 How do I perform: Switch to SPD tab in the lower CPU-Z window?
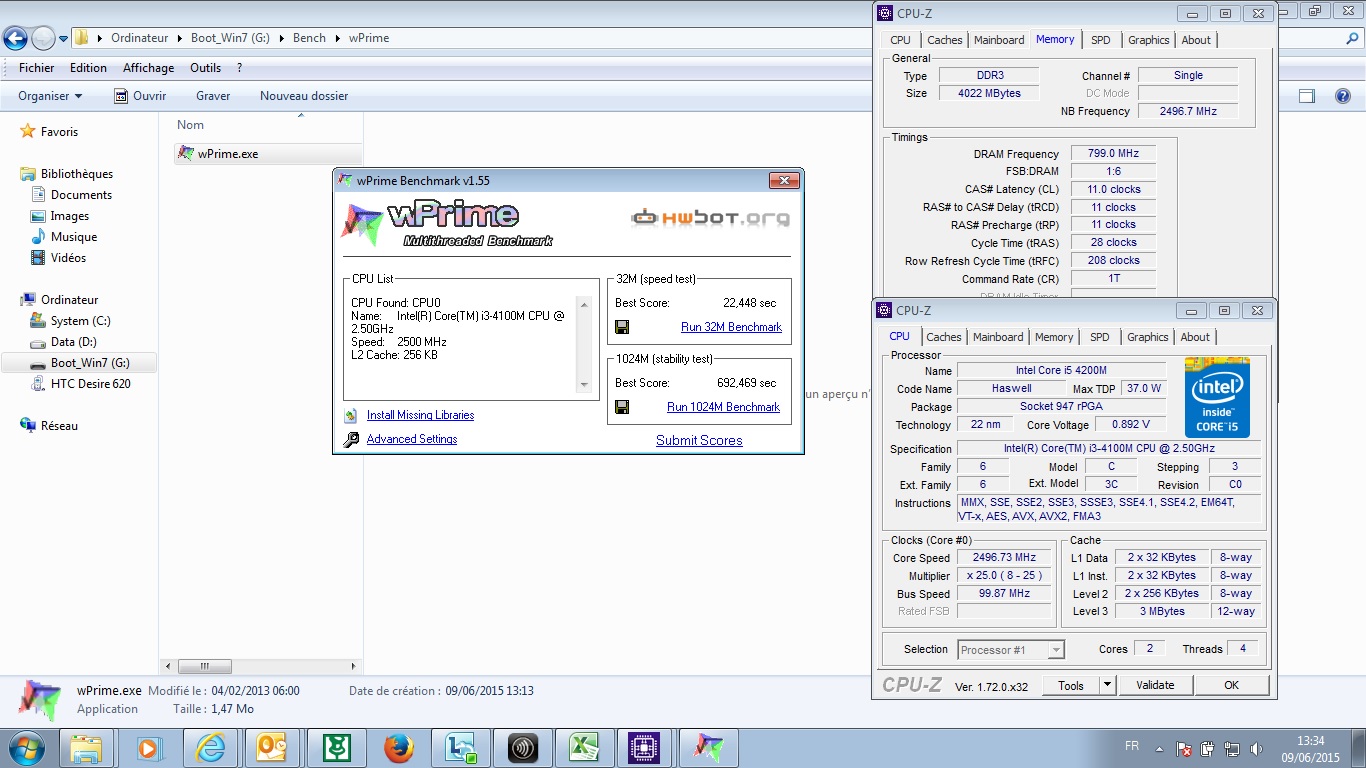tap(1099, 337)
